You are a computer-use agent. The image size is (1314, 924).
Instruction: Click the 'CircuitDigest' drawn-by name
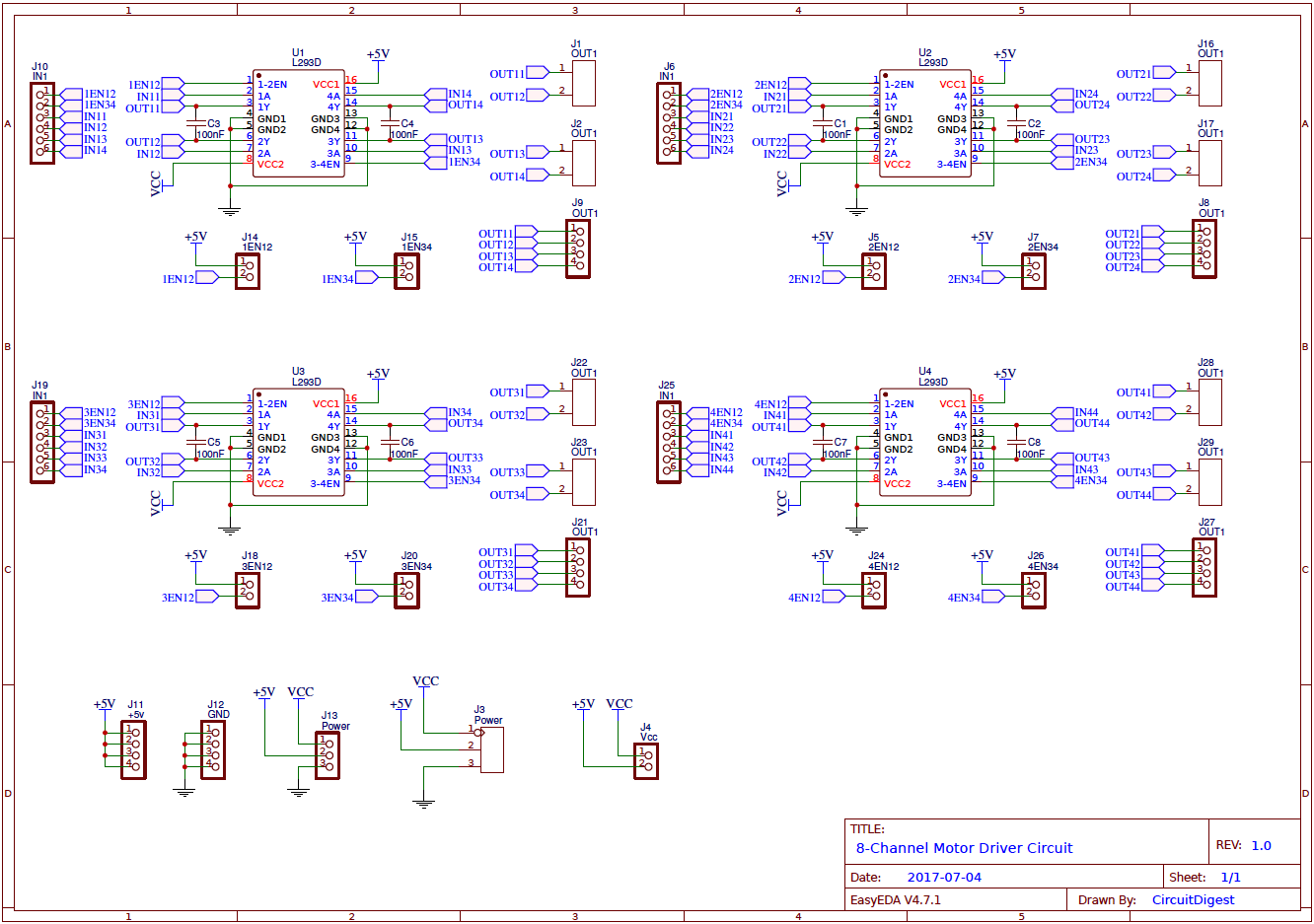[x=1193, y=900]
